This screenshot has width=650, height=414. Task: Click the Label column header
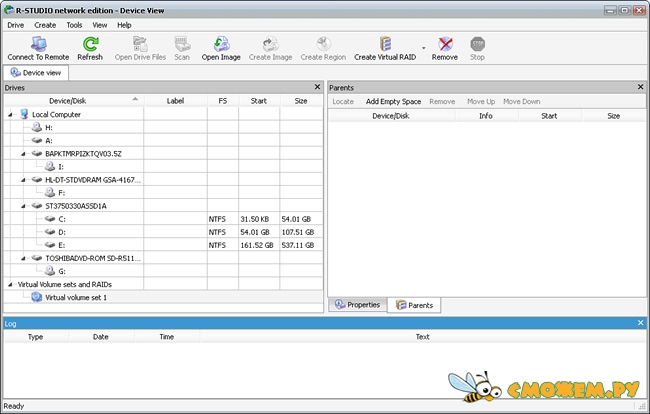175,101
